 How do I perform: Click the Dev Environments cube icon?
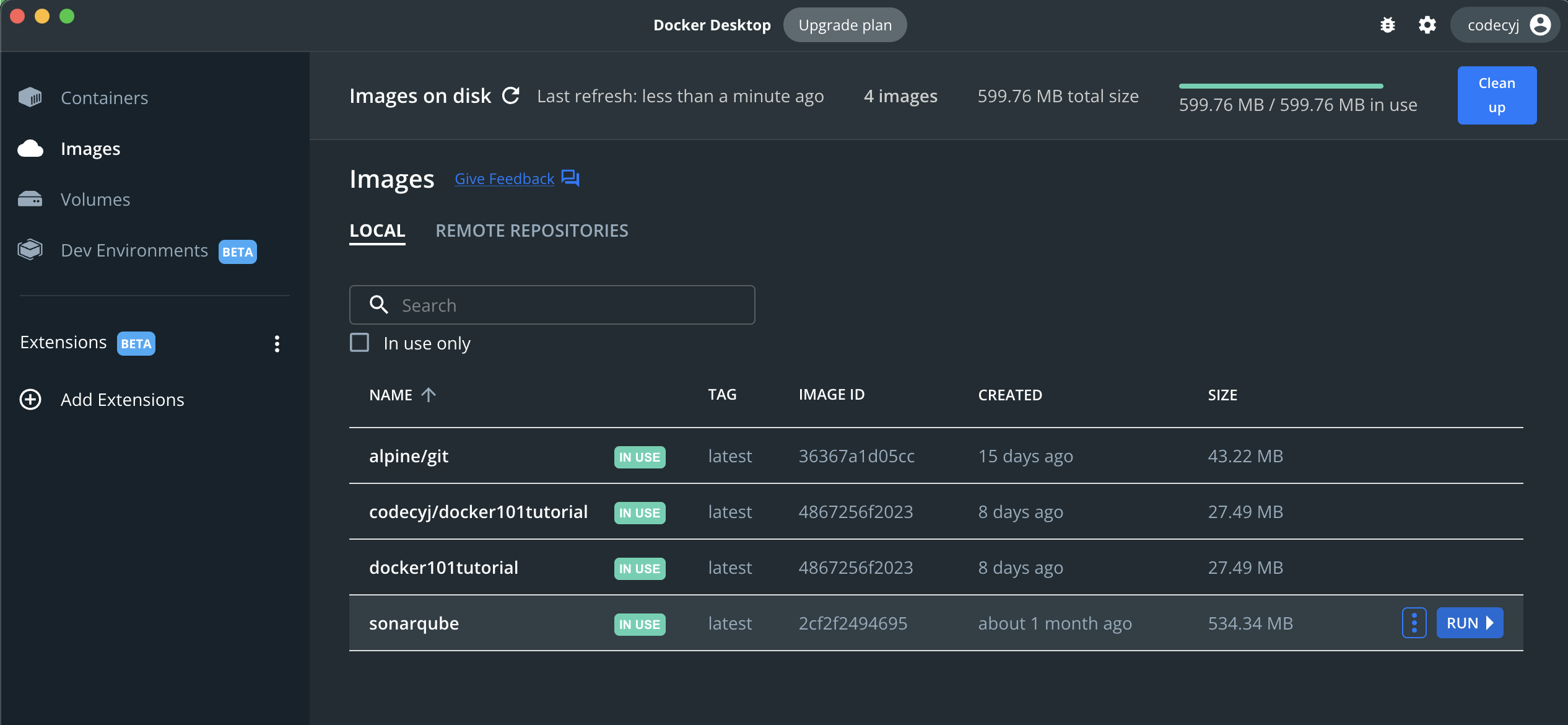tap(30, 250)
